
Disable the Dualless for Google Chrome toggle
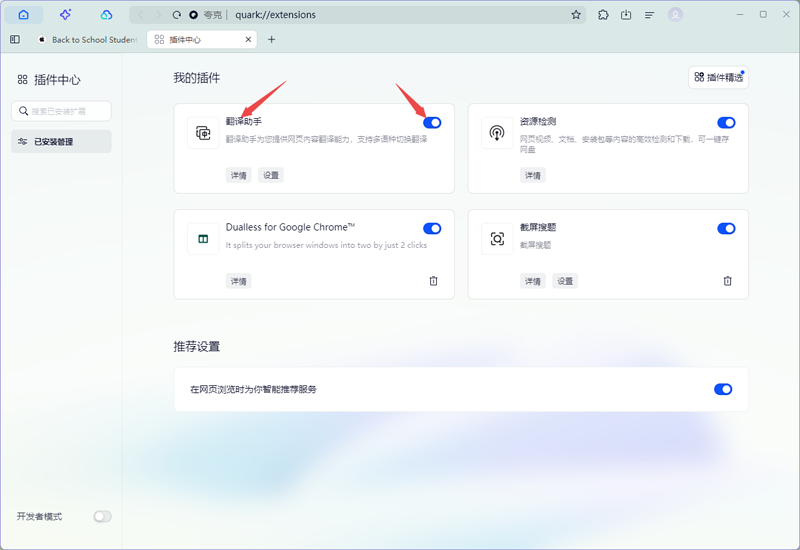(x=432, y=228)
